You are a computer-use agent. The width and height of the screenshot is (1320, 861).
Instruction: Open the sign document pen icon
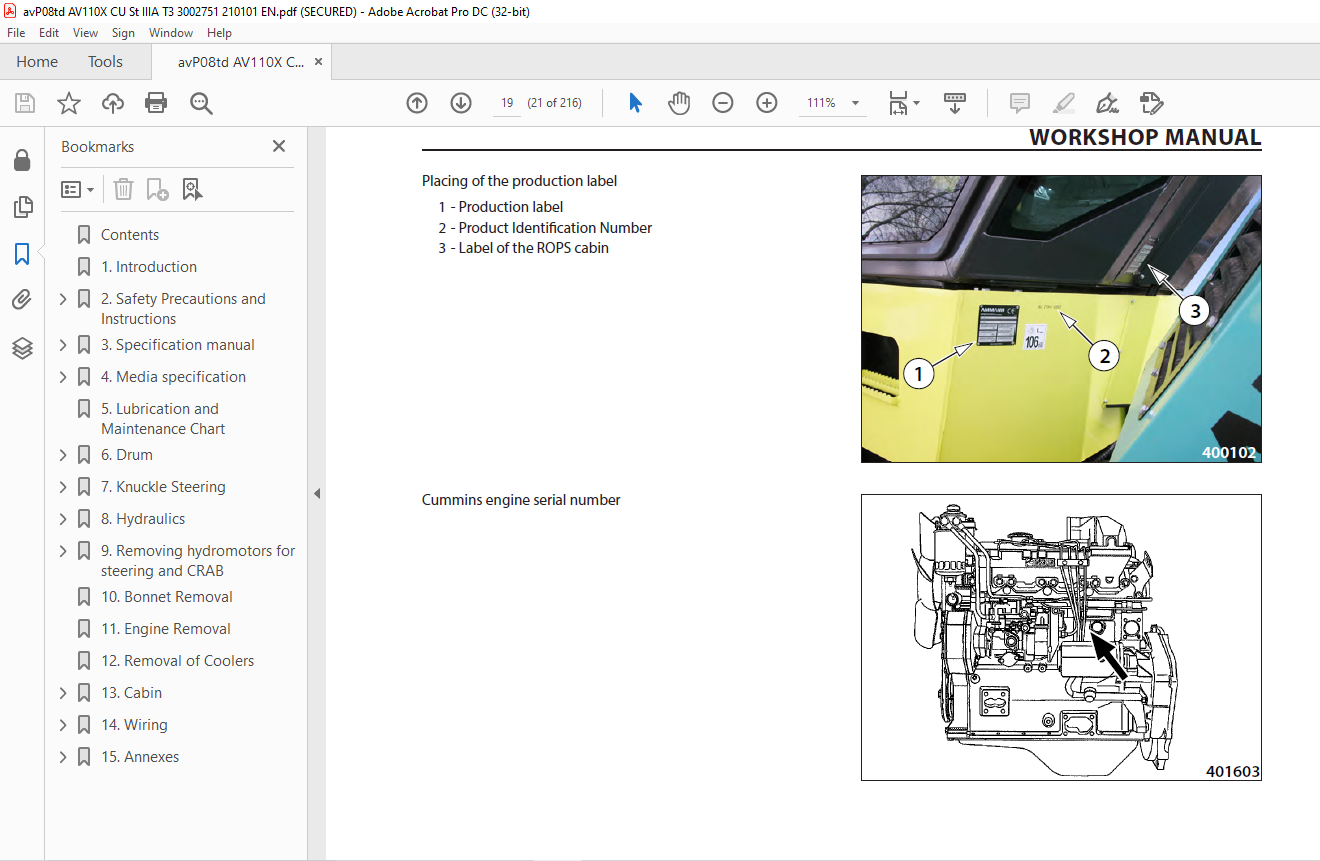coord(1107,103)
